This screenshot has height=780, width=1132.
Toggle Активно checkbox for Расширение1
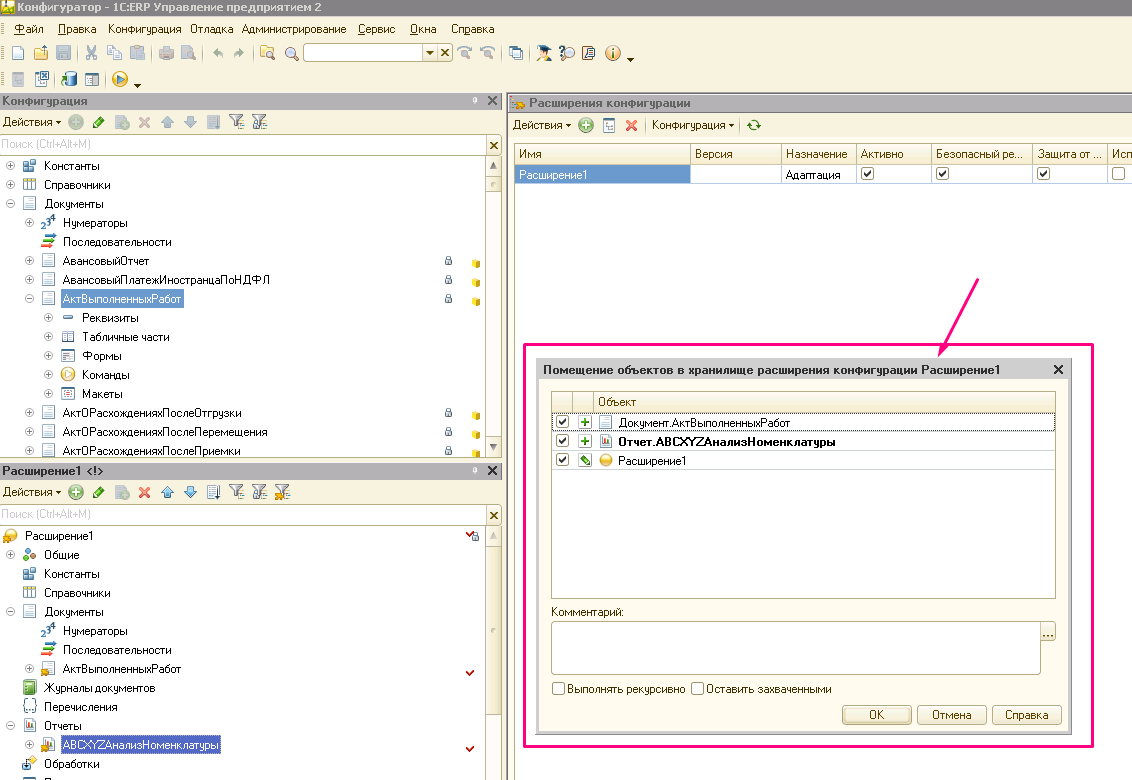(868, 173)
